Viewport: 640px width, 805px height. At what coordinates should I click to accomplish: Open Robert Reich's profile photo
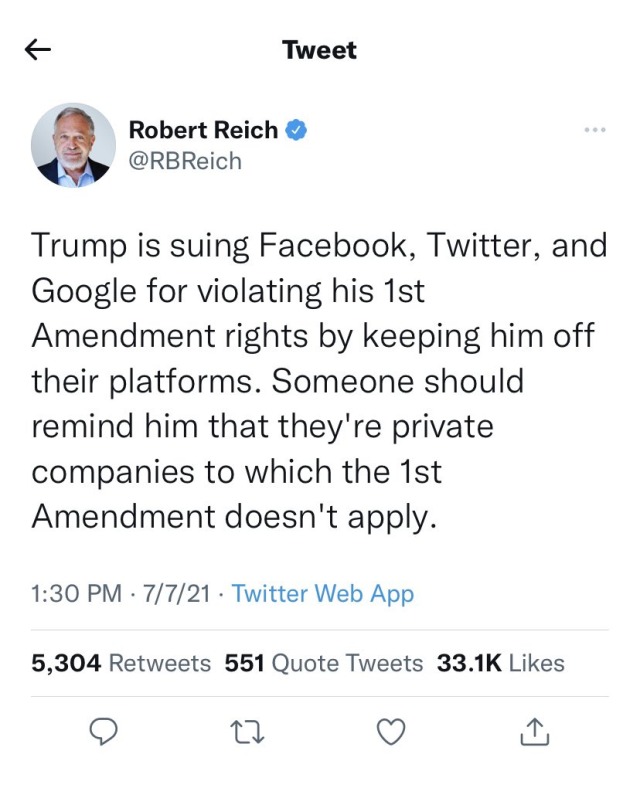[x=73, y=144]
